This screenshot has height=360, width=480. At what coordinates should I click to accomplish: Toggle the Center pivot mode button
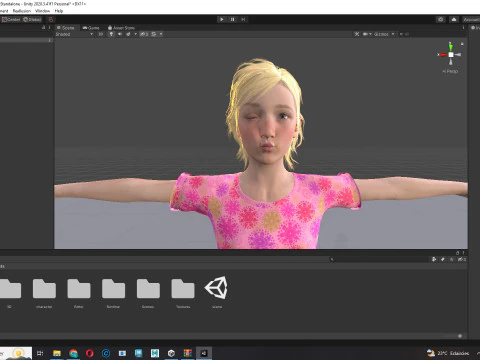(11, 19)
